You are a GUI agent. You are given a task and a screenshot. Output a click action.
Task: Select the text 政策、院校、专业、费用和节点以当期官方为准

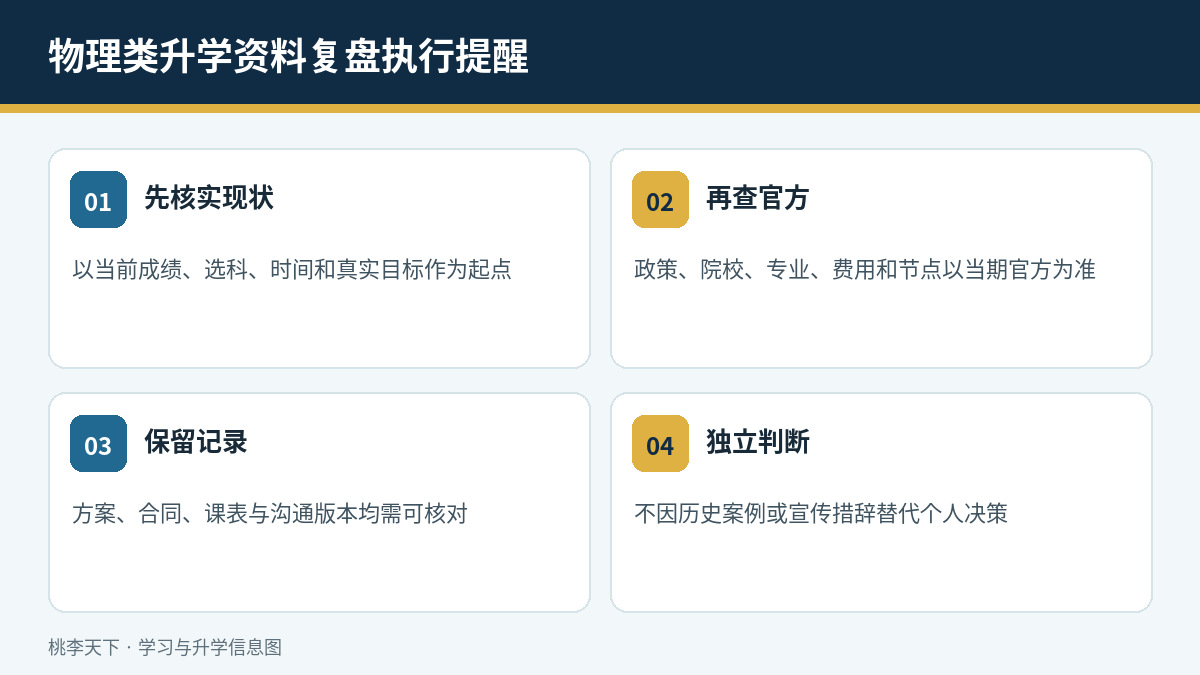pyautogui.click(x=865, y=269)
